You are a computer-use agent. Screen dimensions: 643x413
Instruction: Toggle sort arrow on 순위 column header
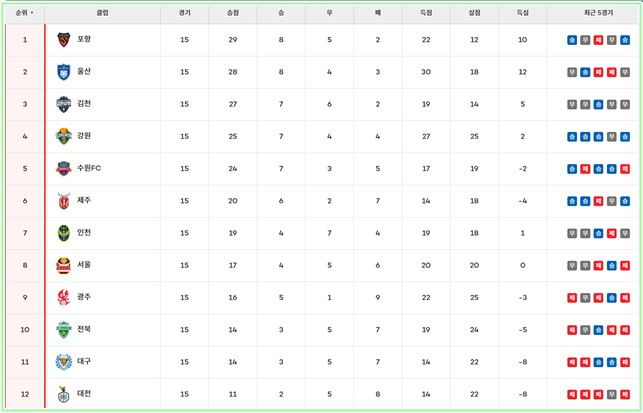click(x=24, y=14)
